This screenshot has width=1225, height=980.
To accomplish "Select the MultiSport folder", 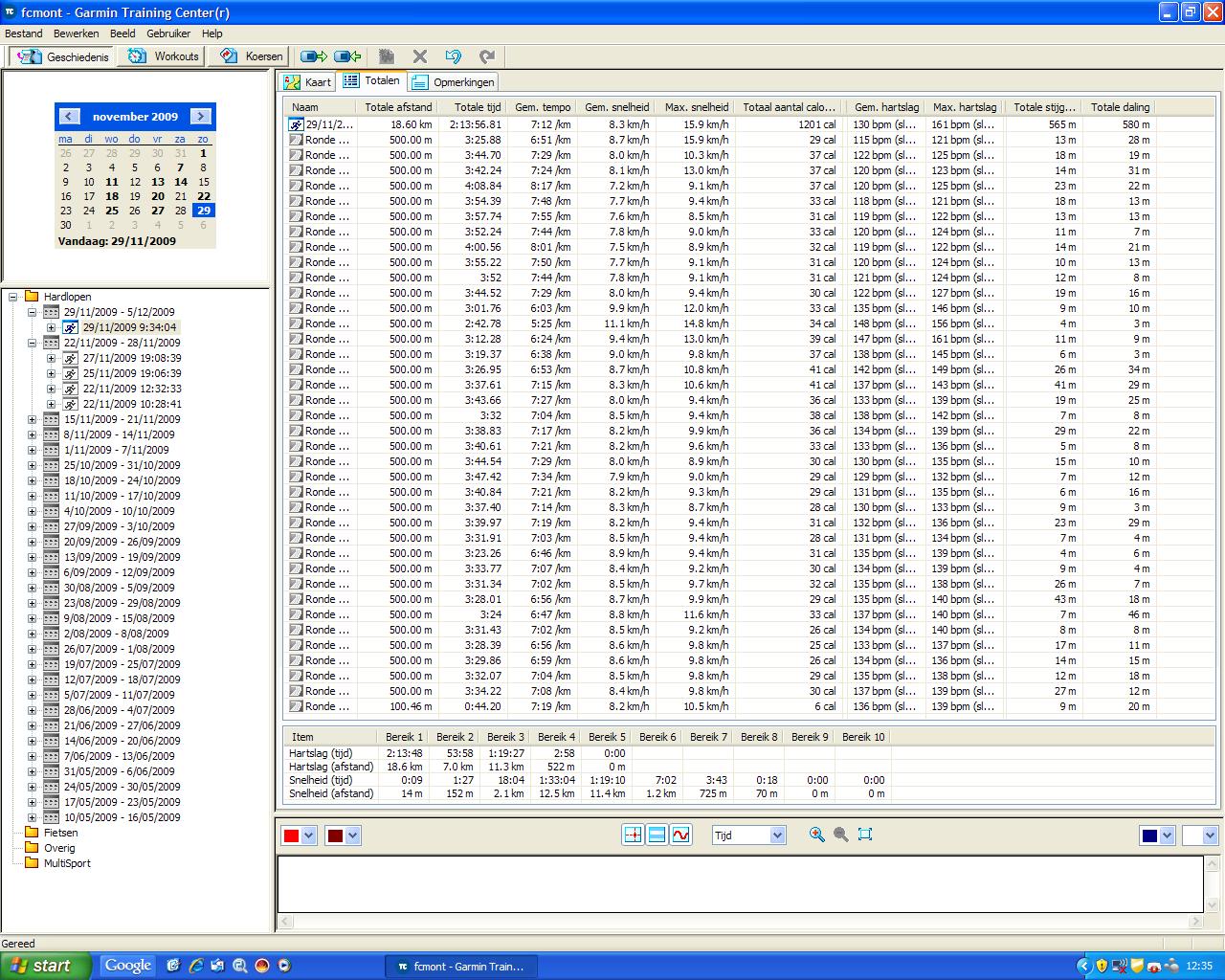I will (x=67, y=863).
